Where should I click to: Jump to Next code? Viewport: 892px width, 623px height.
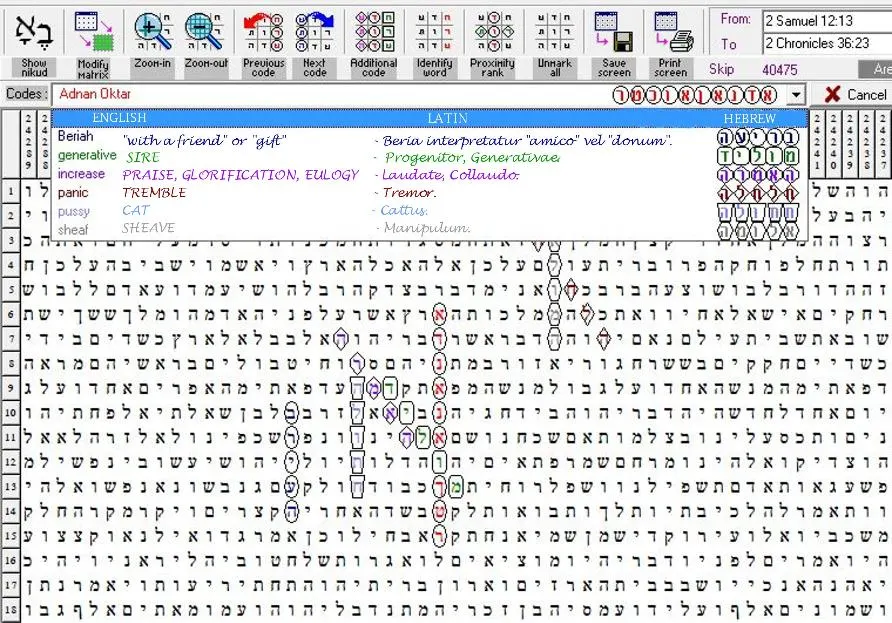click(x=315, y=32)
